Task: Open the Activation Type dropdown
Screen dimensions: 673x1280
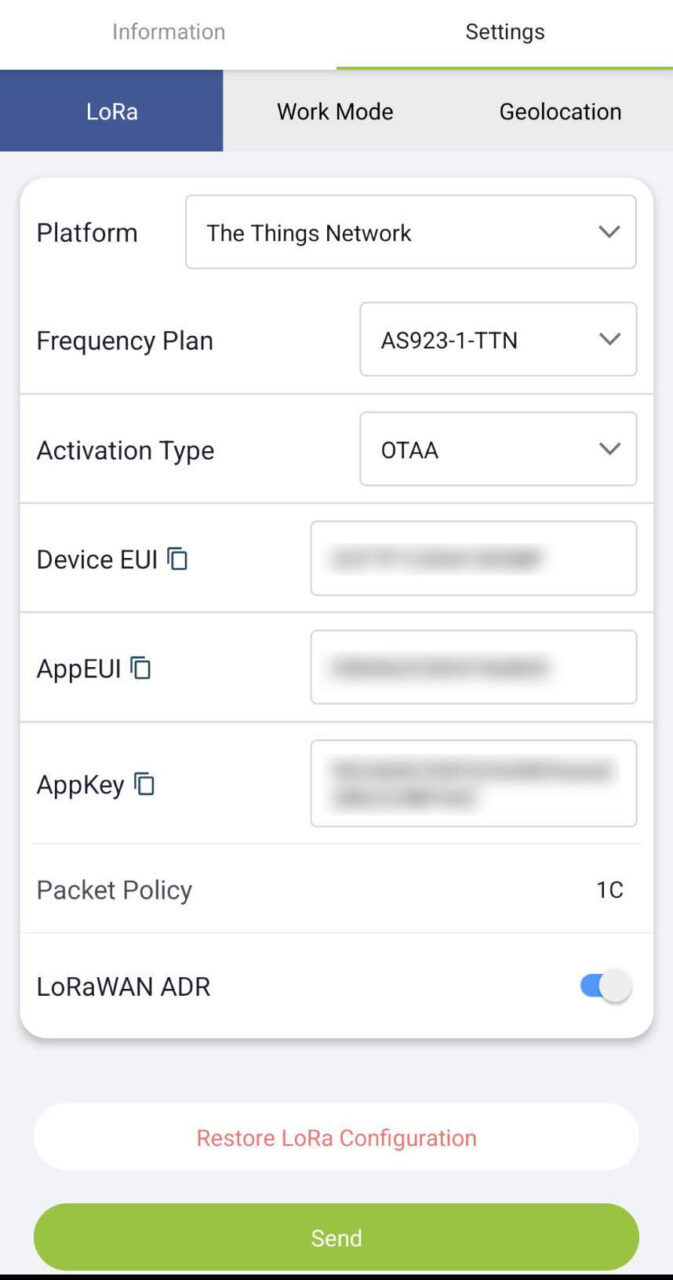Action: click(x=497, y=450)
